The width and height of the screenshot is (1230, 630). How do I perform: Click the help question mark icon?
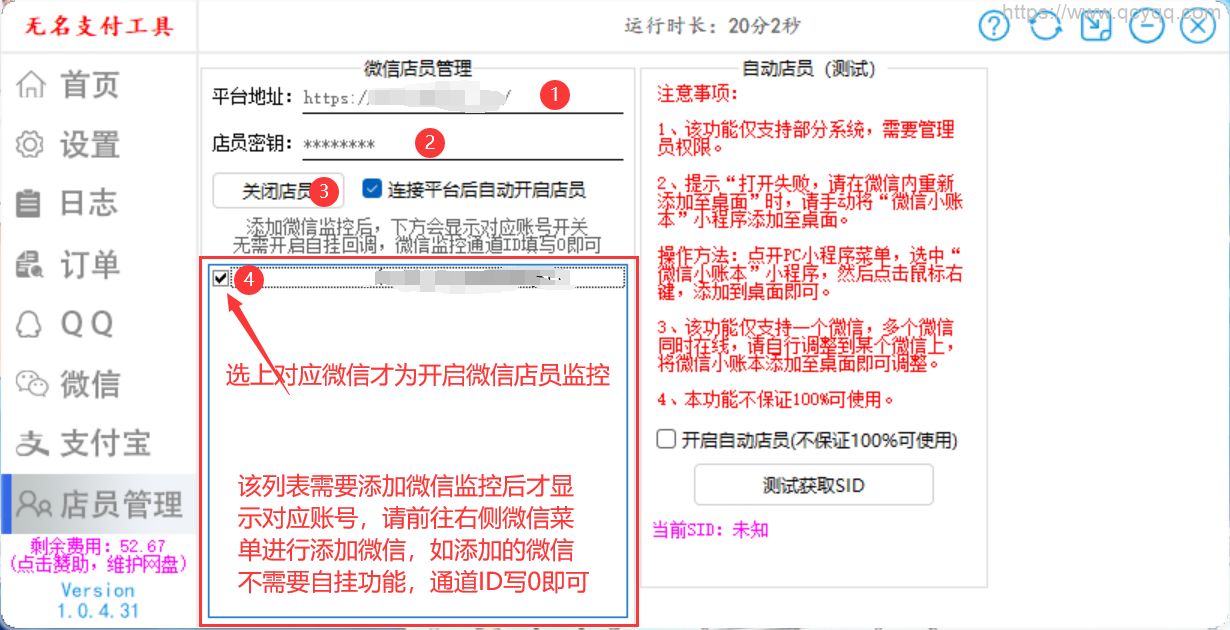coord(994,26)
